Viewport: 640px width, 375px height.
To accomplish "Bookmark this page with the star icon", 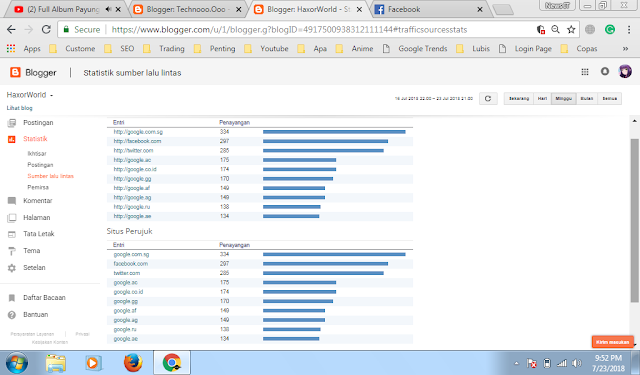I will 571,29.
